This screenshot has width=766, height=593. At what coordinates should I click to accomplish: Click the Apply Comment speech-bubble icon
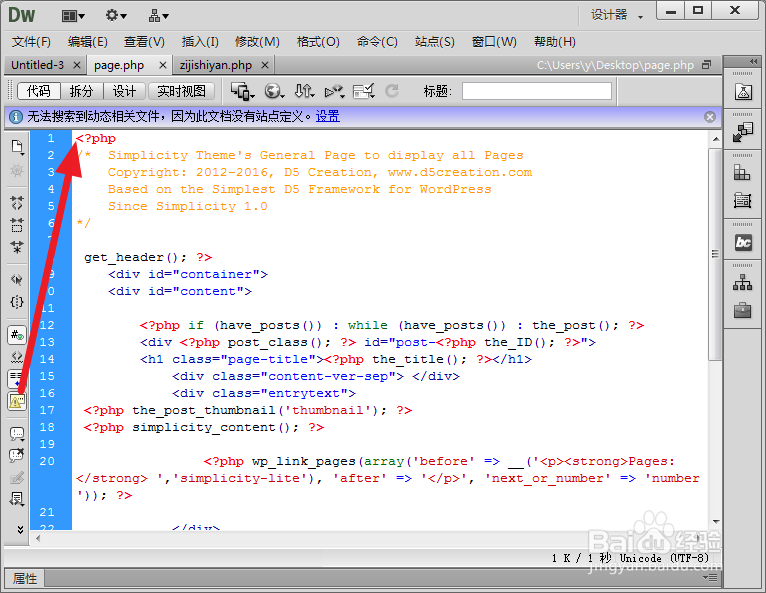(x=17, y=433)
